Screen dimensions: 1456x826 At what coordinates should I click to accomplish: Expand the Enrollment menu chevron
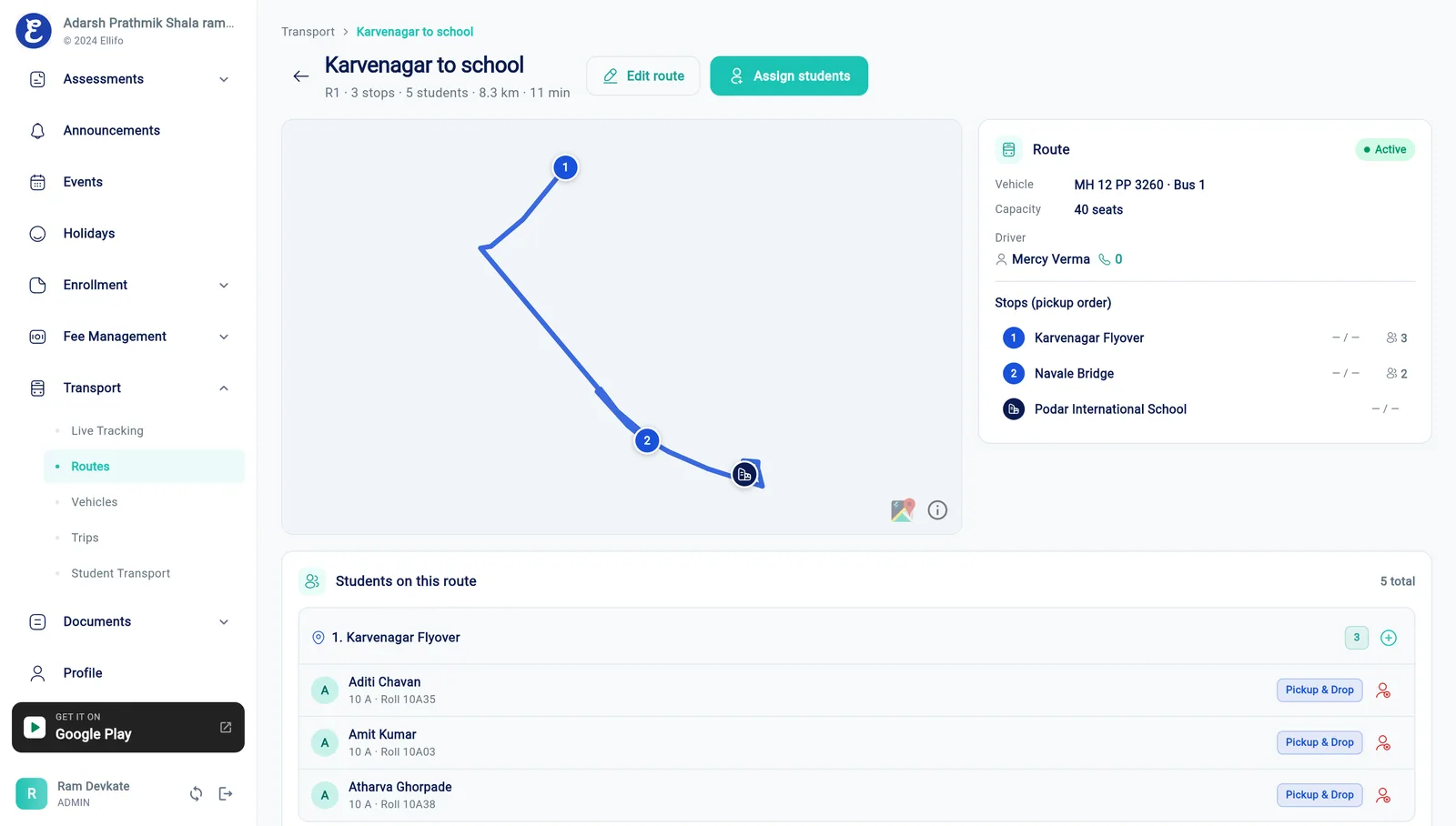point(224,285)
